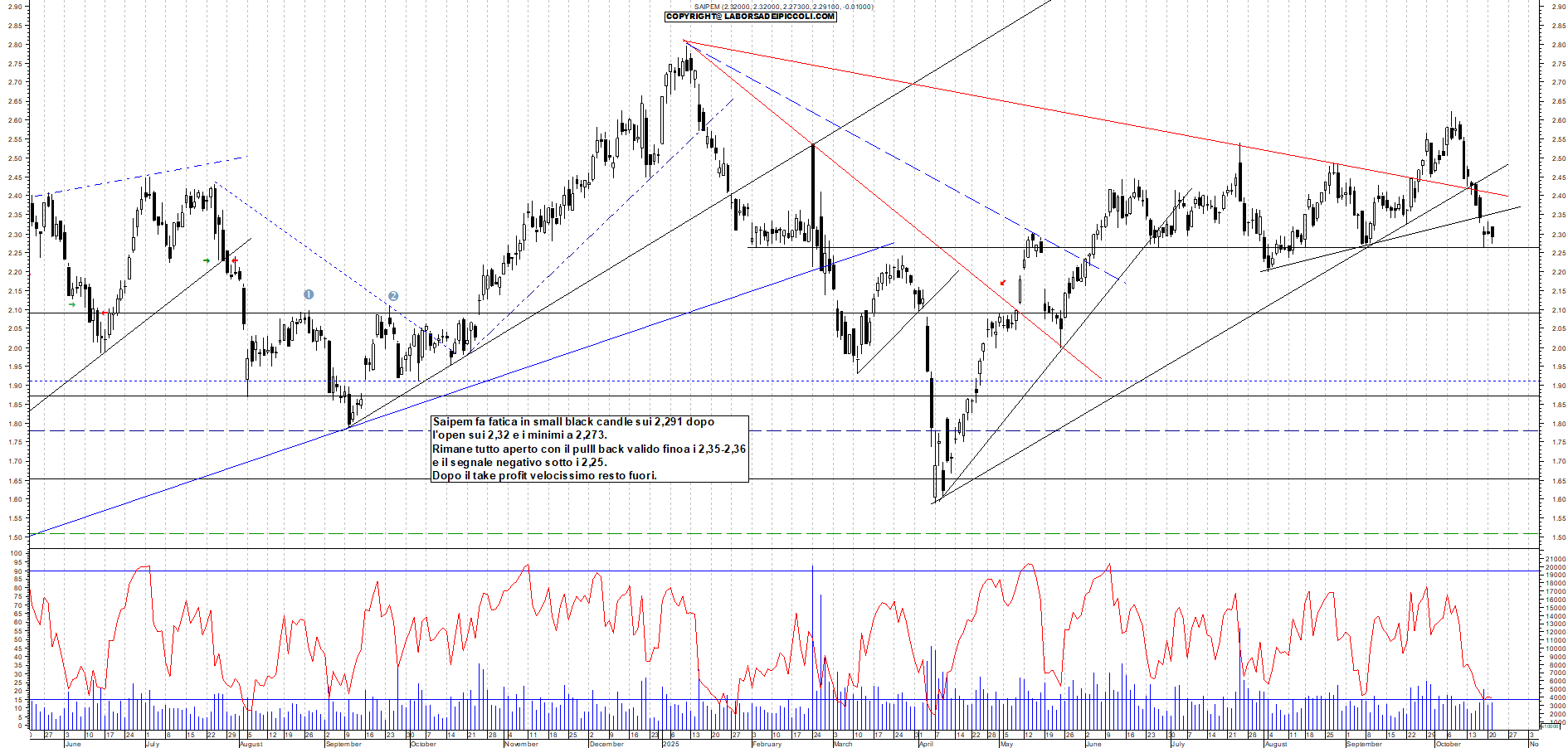
Task: Click the most recent candle at far right
Action: pyautogui.click(x=1493, y=234)
